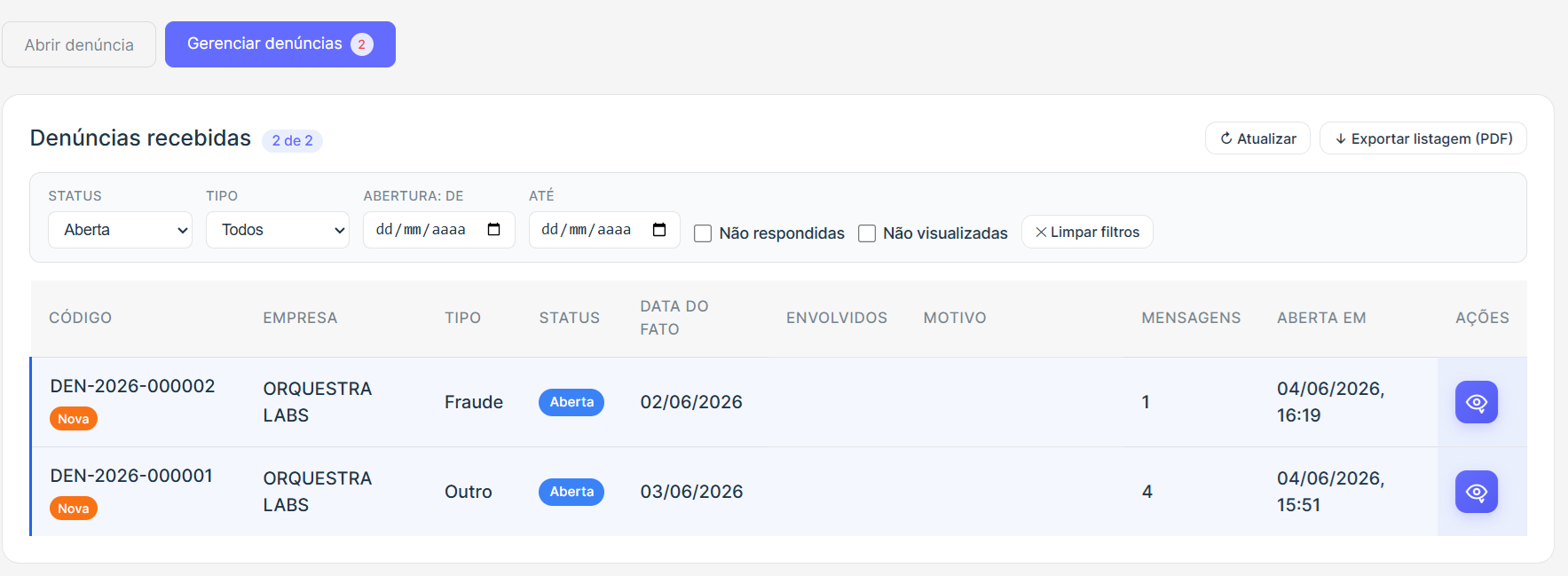View details of DEN-2026-000001 via eye icon

click(1476, 492)
